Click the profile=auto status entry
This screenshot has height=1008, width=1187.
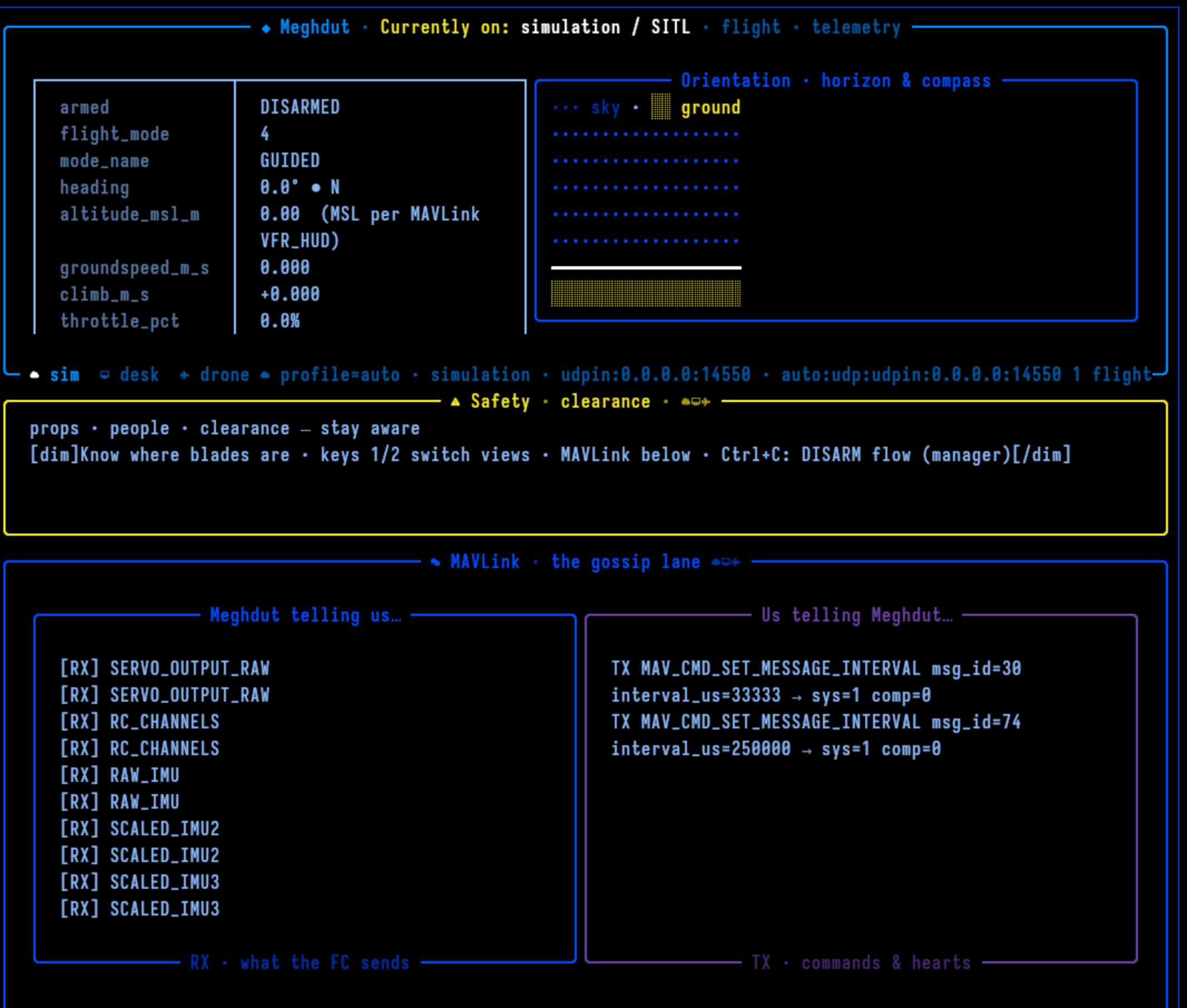[340, 375]
